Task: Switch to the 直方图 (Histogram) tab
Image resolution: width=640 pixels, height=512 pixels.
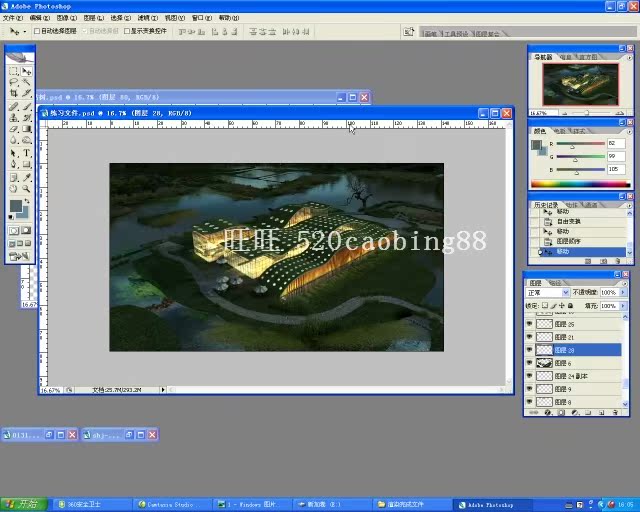Action: 588,57
